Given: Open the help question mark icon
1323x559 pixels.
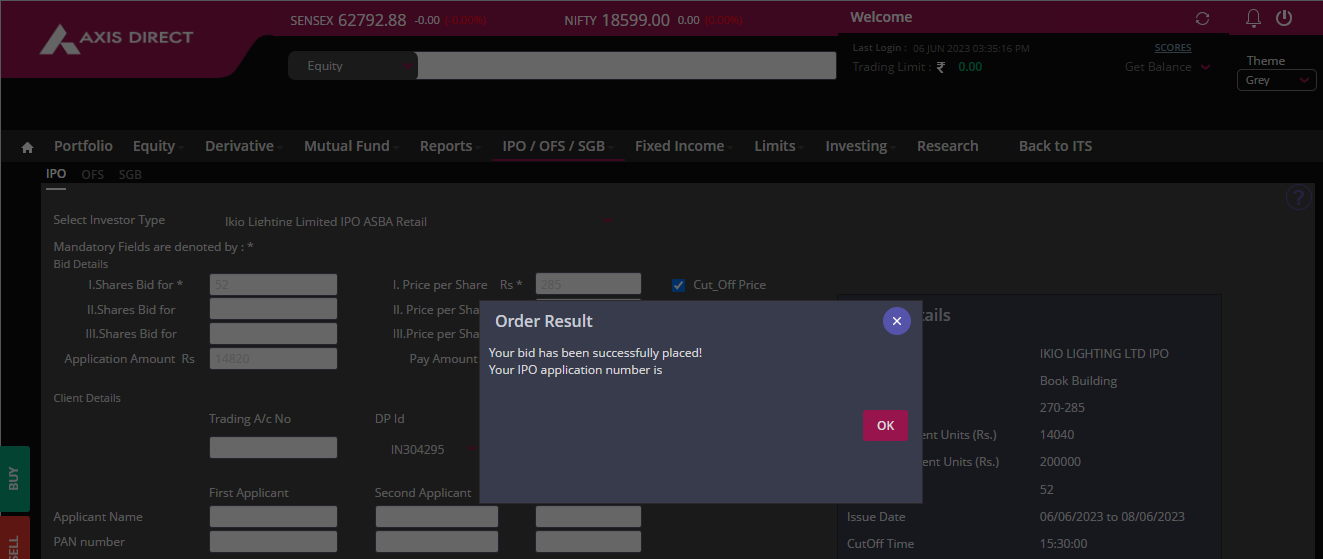Looking at the screenshot, I should [x=1298, y=198].
